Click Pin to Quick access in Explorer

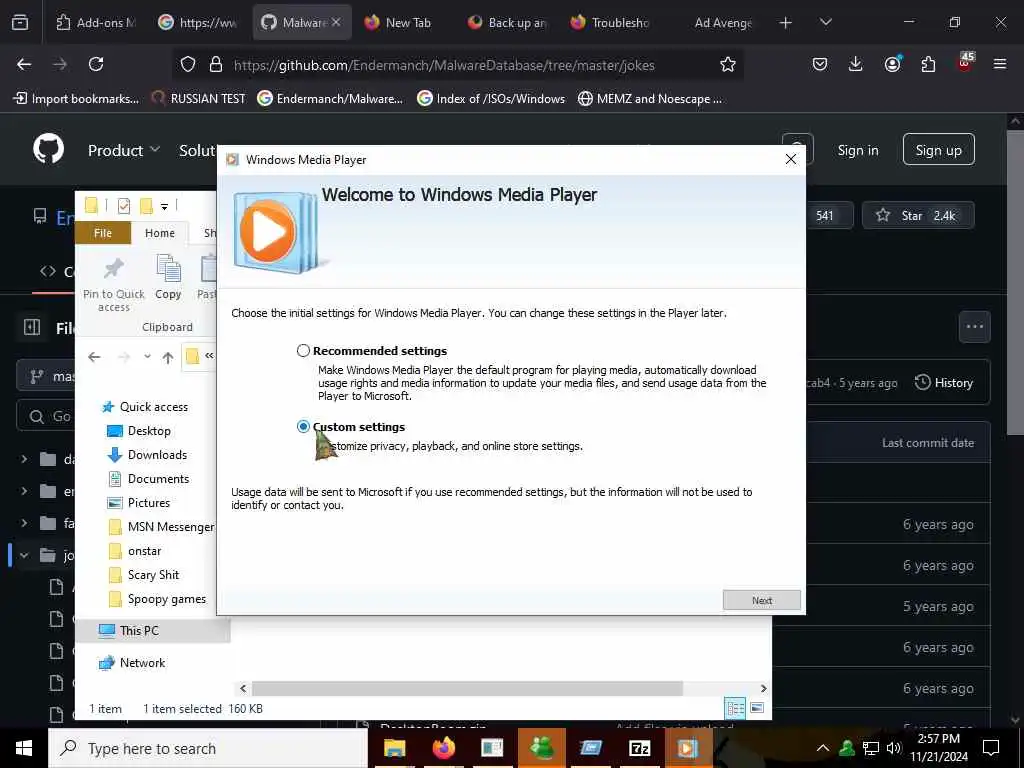click(x=114, y=285)
